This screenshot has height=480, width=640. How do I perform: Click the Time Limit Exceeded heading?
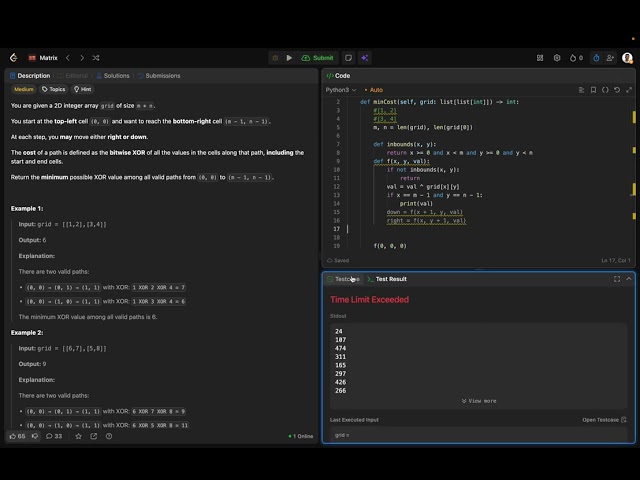click(369, 300)
